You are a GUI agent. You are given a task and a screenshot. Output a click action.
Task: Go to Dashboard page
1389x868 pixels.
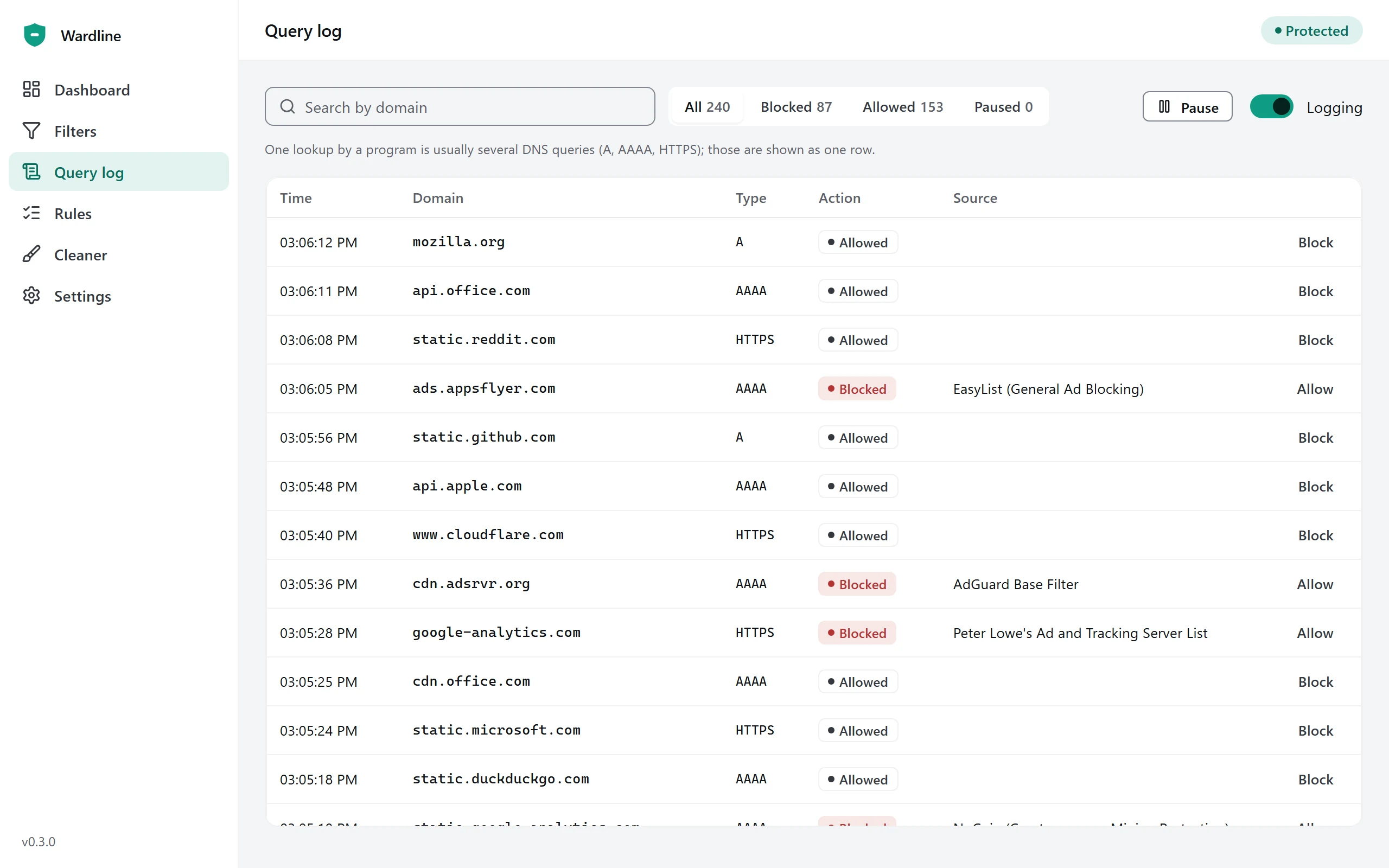click(119, 90)
